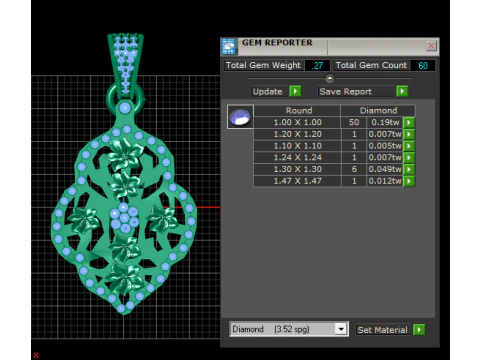
Task: Select the 1.00 X 1.00 size cell
Action: [297, 122]
